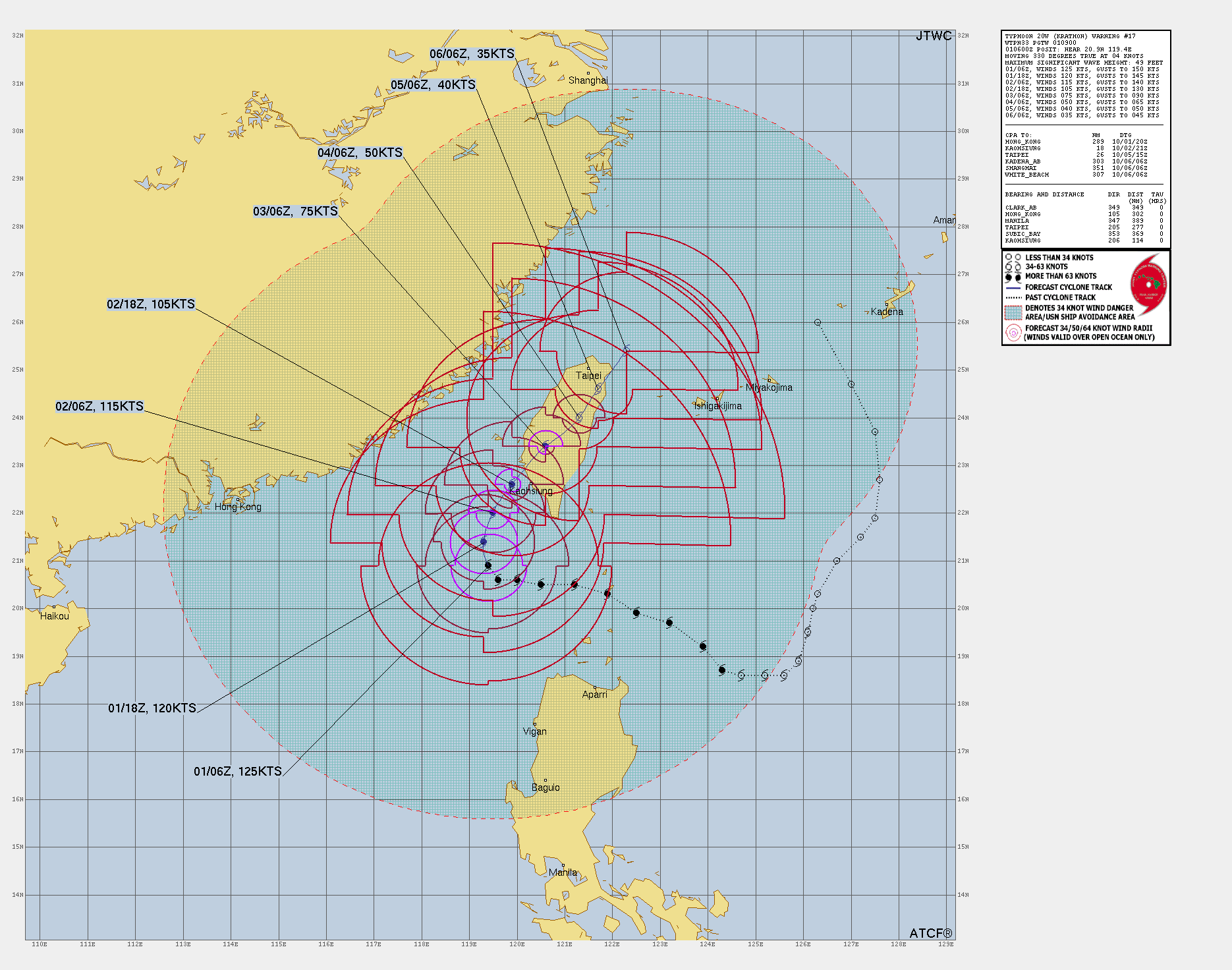Viewport: 1232px width, 970px height.
Task: Click the WHITE_BEACH row in the CPA table
Action: [x=1076, y=175]
